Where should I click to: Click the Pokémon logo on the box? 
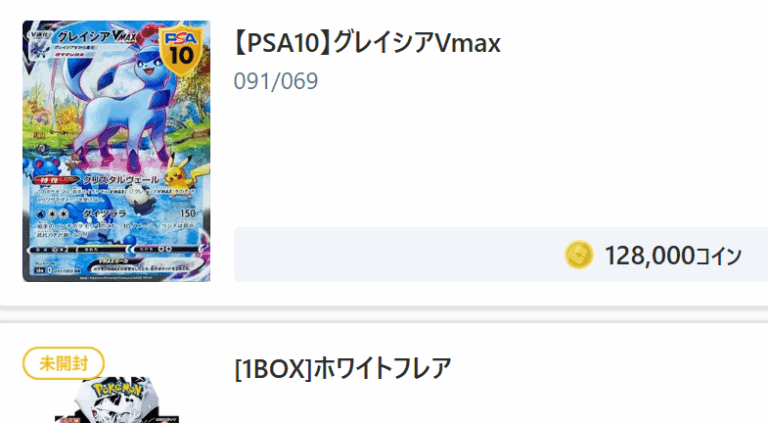click(118, 390)
